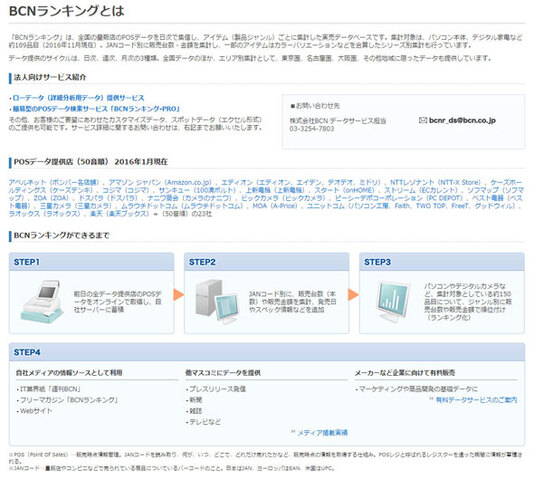Image resolution: width=534 pixels, height=480 pixels.
Task: Open the 楽天 (楽天ブックス) link
Action: (x=119, y=214)
